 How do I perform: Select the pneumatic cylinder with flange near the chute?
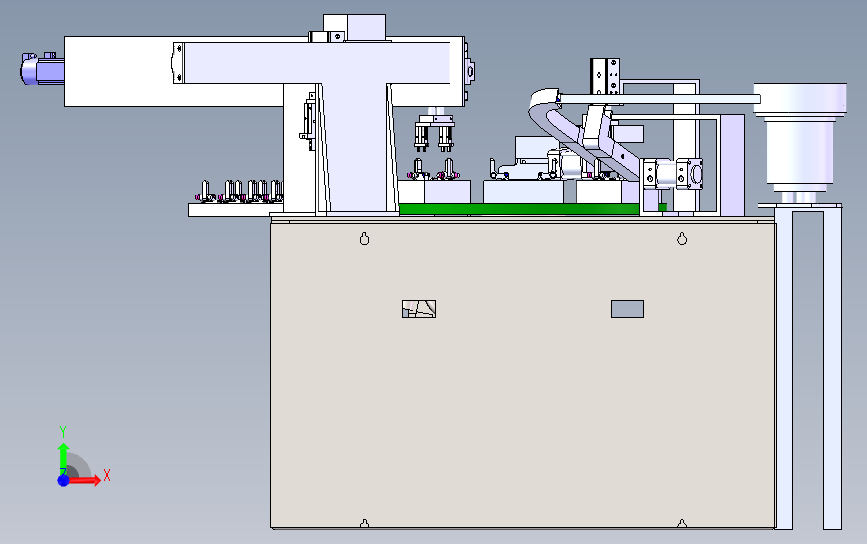tap(672, 173)
